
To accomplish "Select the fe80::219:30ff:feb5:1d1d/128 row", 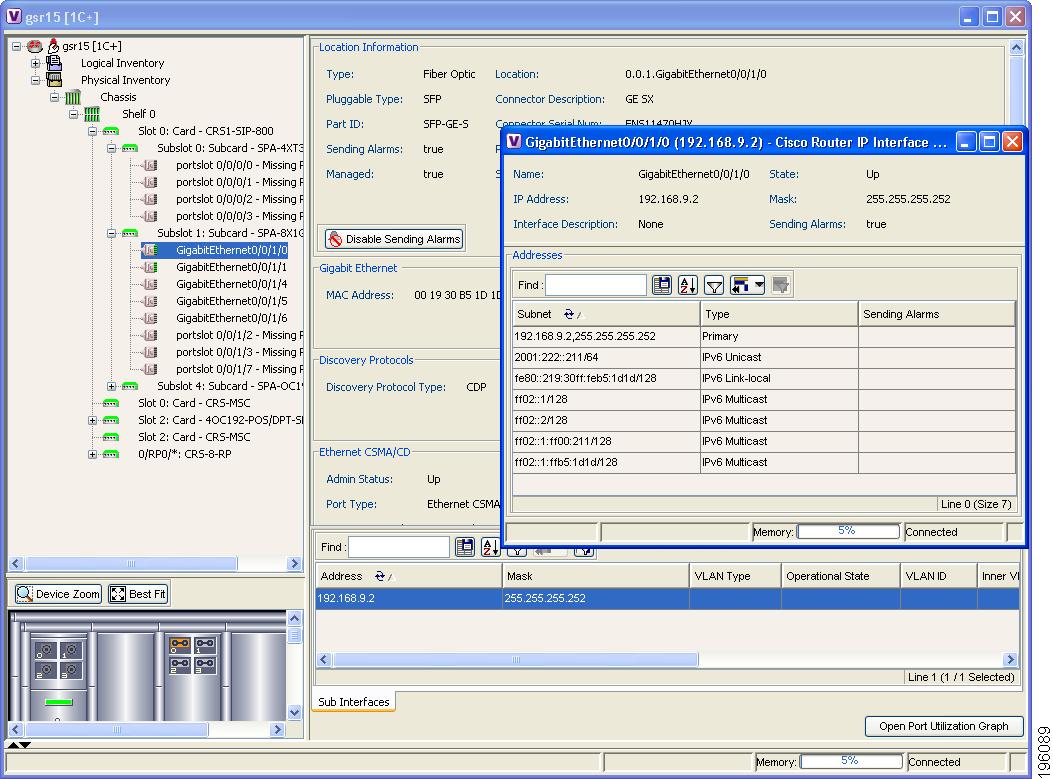I will pos(764,378).
